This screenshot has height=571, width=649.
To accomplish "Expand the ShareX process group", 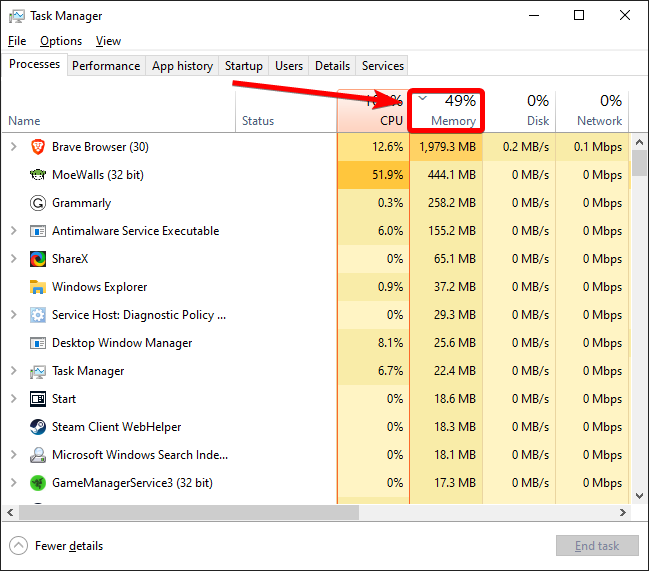I will tap(14, 259).
